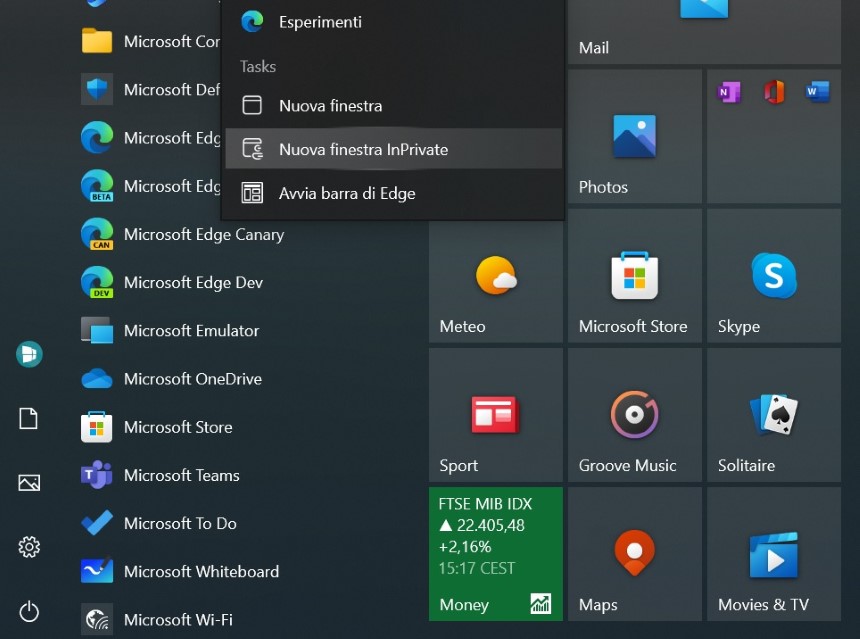
Task: Open the Photos tile
Action: pyautogui.click(x=635, y=137)
